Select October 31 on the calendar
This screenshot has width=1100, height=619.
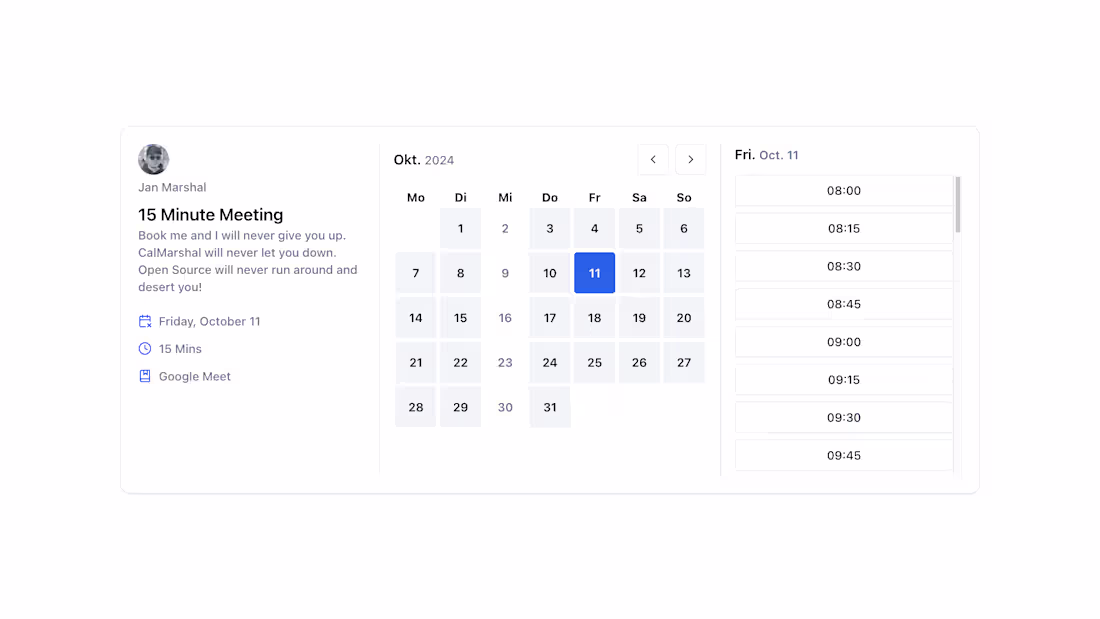[x=549, y=407]
